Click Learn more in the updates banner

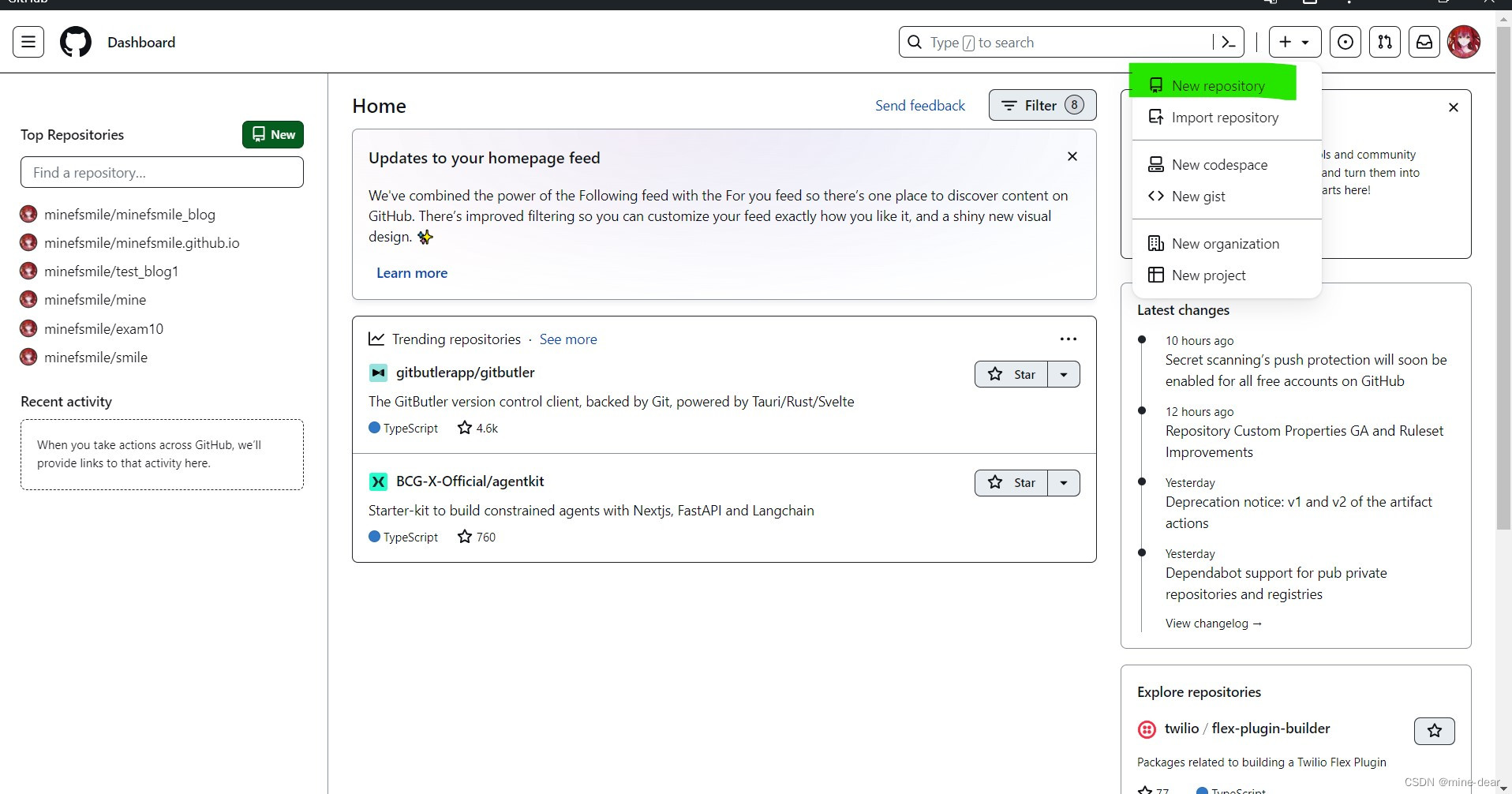point(412,273)
